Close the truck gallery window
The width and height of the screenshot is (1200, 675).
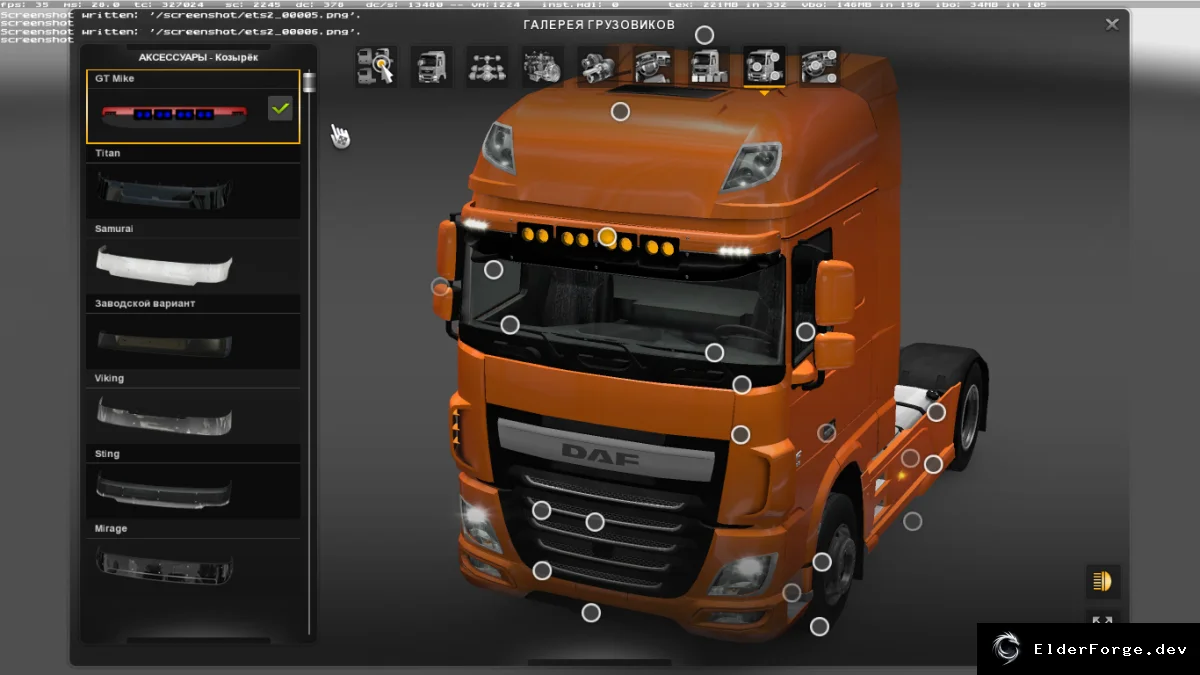1112,24
